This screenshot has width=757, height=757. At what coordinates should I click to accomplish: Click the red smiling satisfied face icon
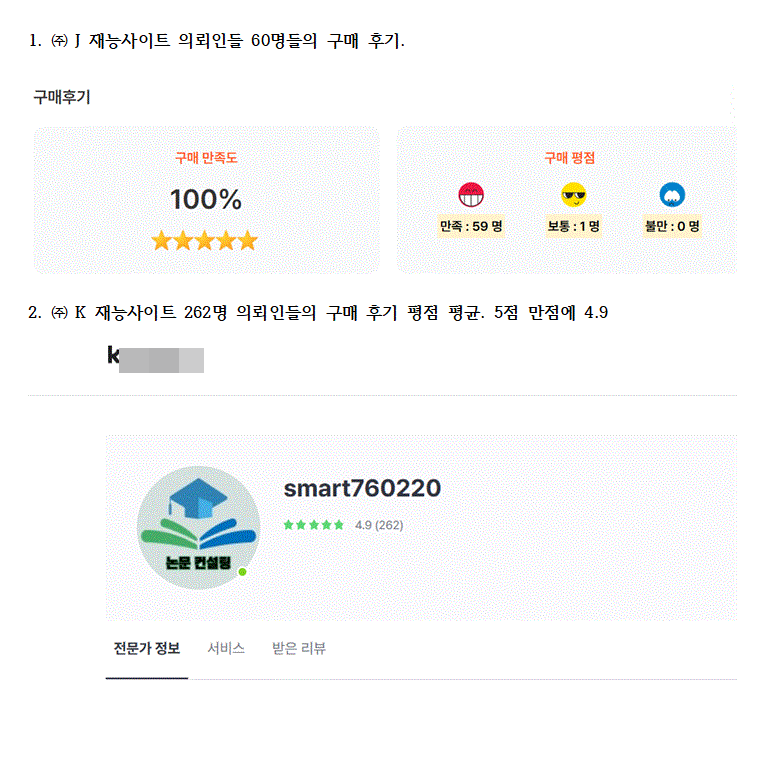(470, 194)
